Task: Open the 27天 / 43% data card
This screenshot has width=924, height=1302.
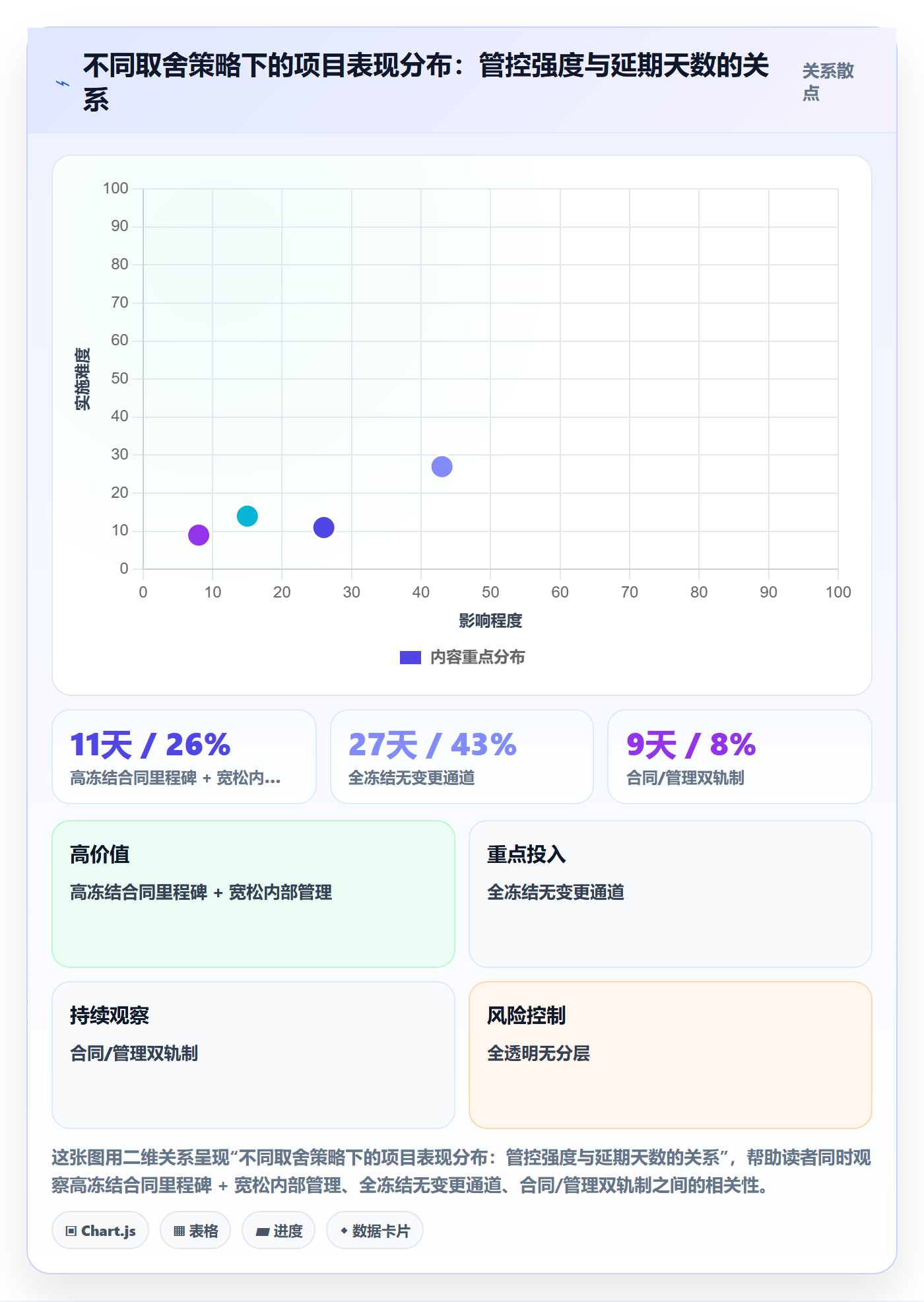Action: [462, 757]
